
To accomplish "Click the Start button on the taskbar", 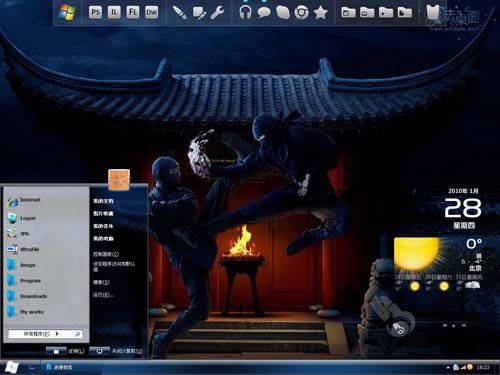I will (x=12, y=367).
